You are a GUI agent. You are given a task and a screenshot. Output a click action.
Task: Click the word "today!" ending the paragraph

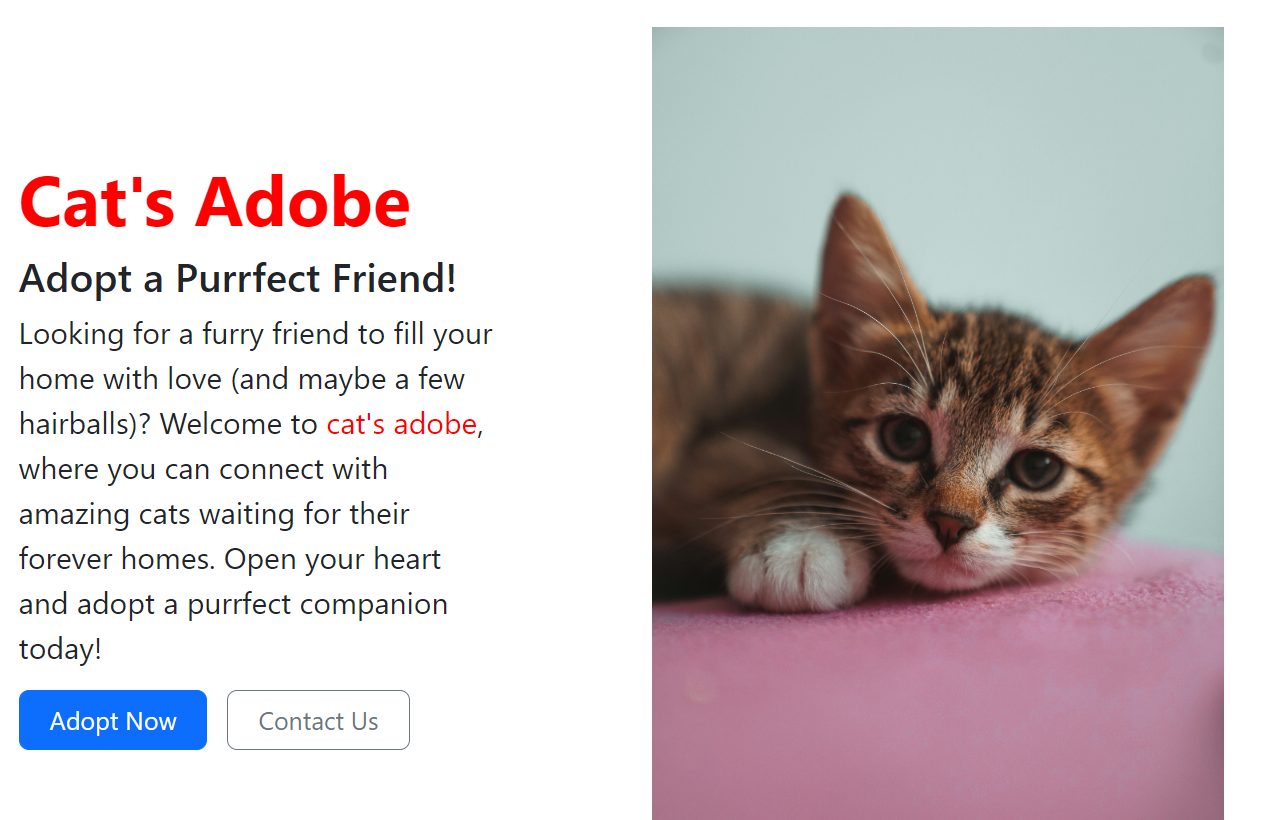[x=60, y=649]
